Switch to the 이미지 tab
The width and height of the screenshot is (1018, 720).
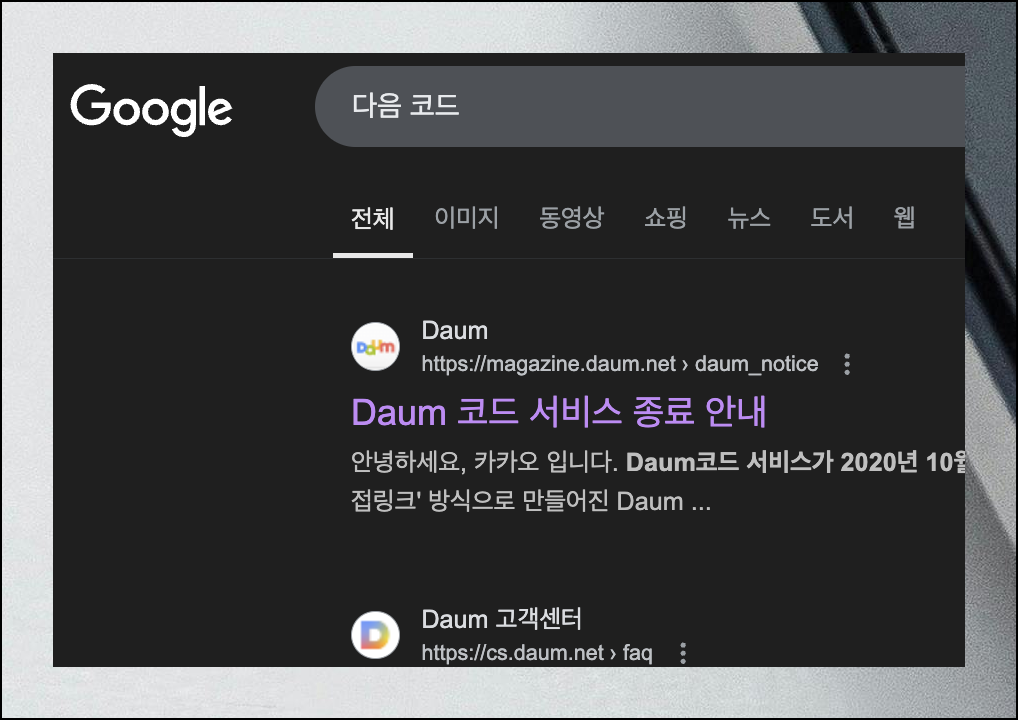pyautogui.click(x=466, y=217)
